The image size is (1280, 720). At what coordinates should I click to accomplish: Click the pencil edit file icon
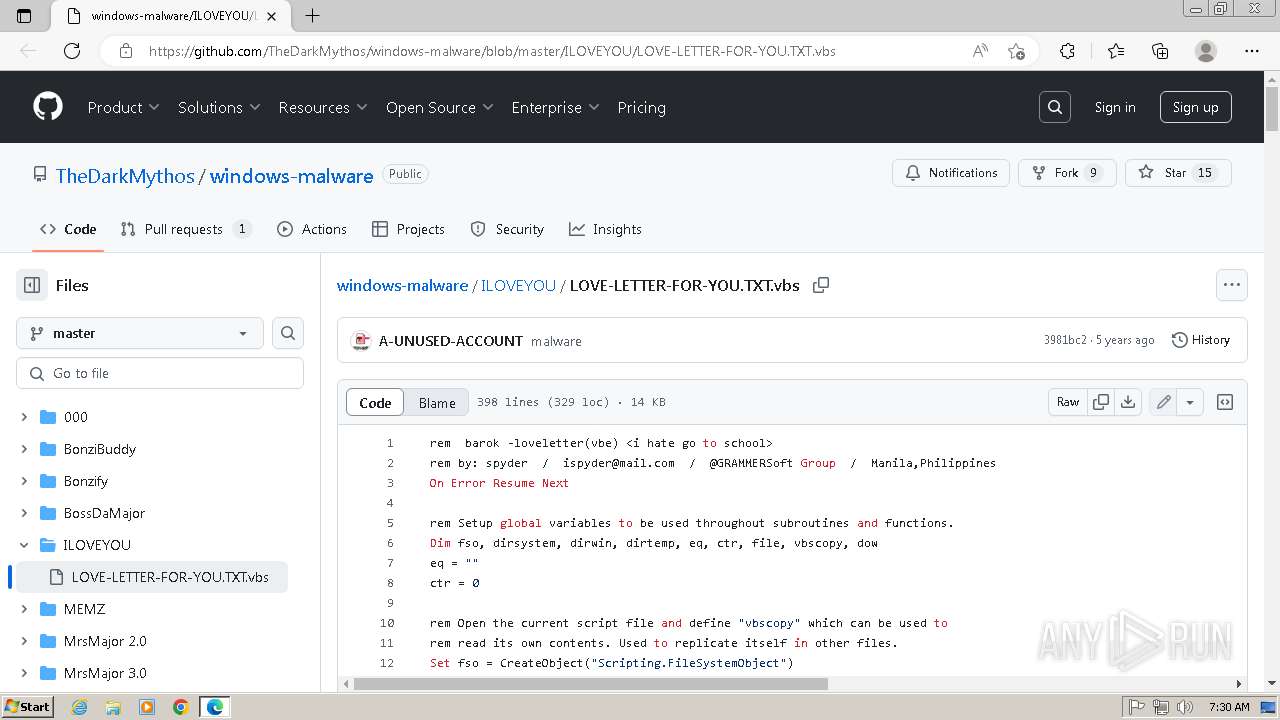pos(1164,402)
